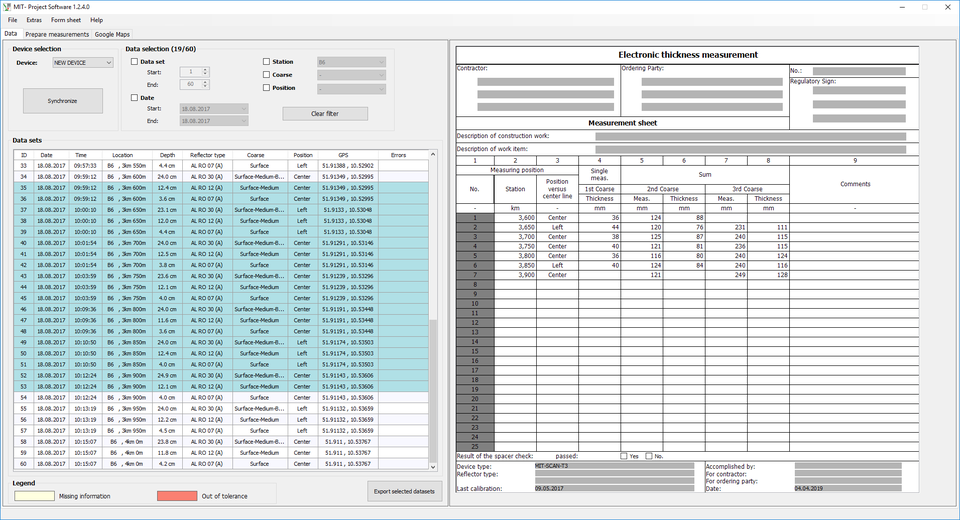Screen dimensions: 960x520
Task: Check the No box for spacer check
Action: pyautogui.click(x=649, y=456)
